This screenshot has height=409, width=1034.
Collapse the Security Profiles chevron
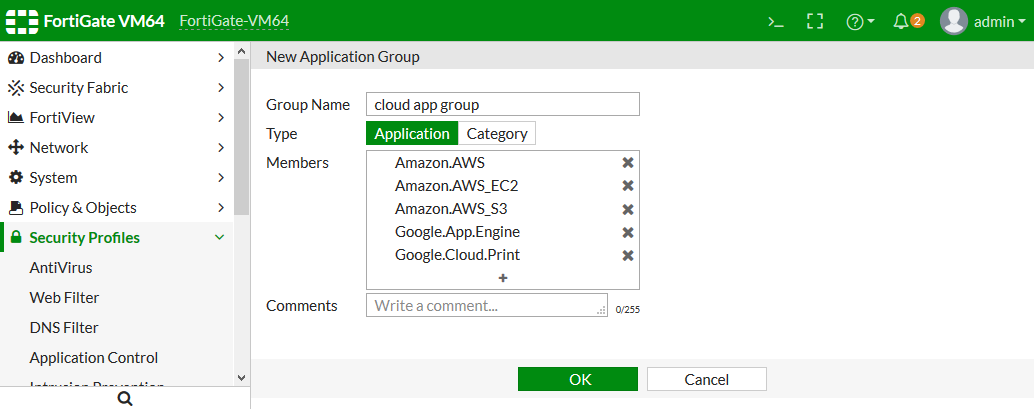(221, 237)
